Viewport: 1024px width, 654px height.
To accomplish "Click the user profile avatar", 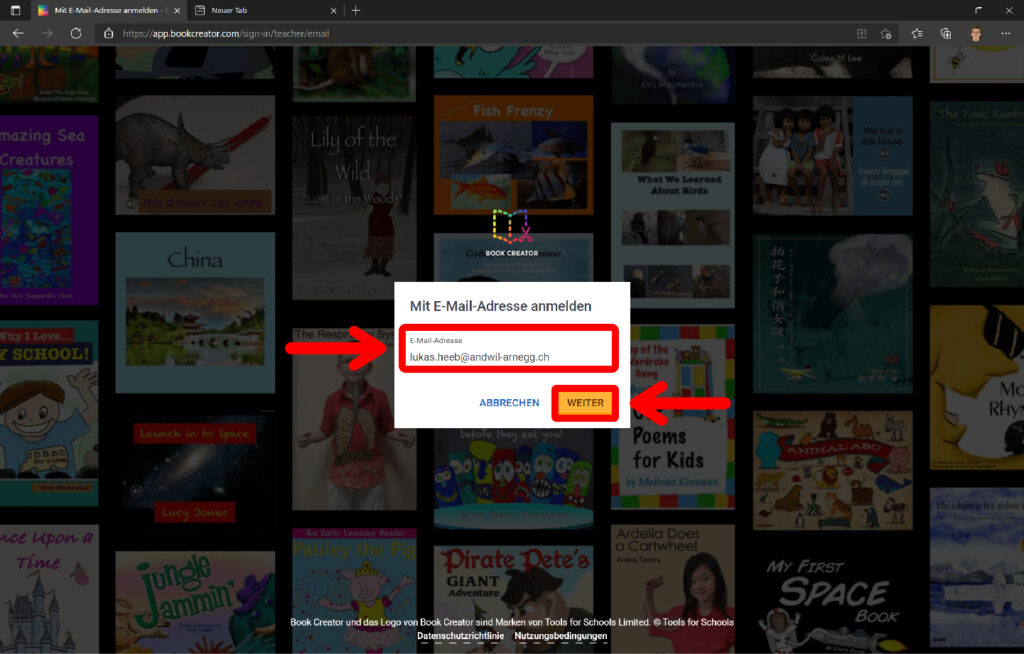I will tap(975, 33).
